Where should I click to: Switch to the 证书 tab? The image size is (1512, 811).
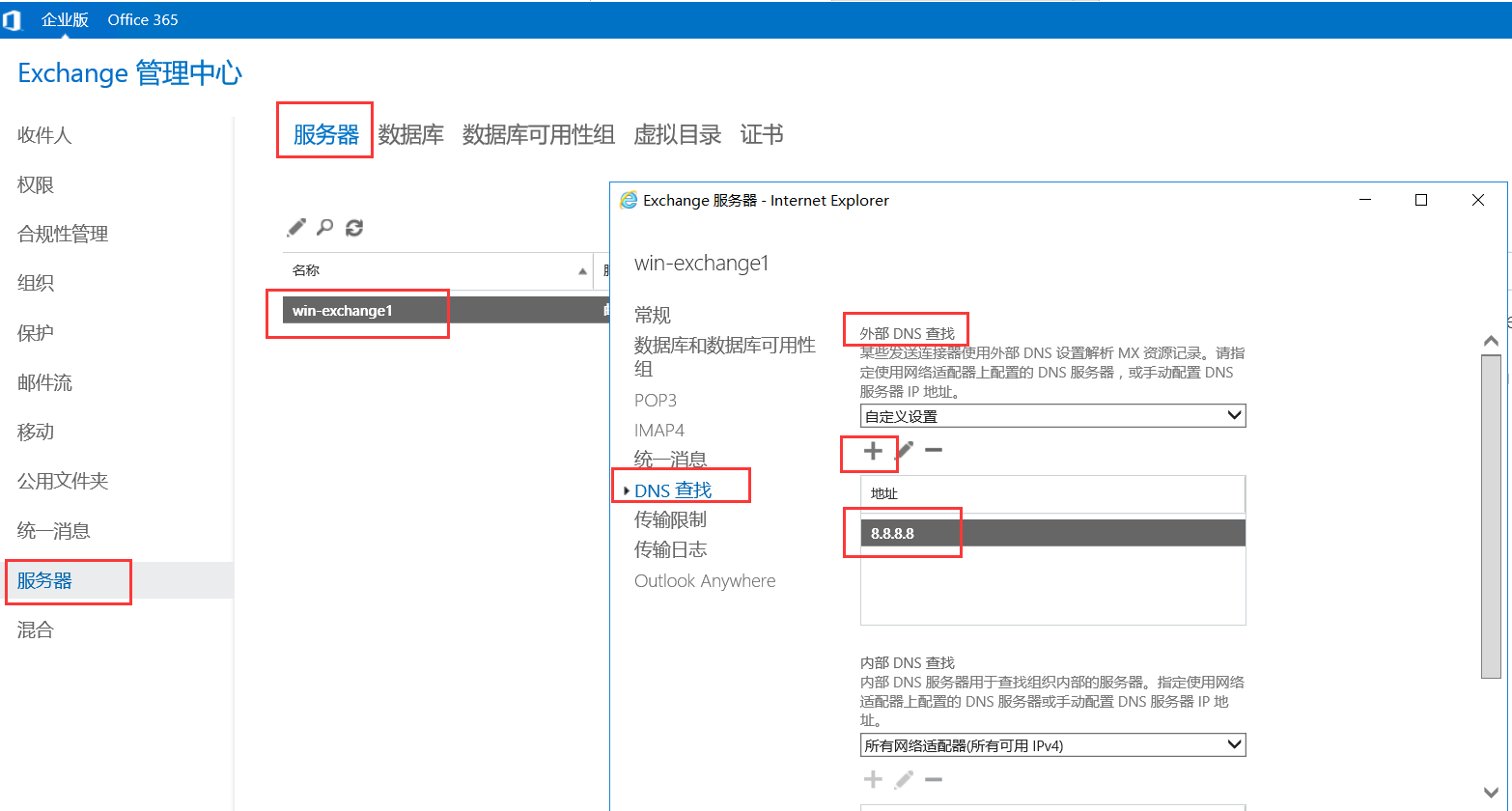[762, 134]
